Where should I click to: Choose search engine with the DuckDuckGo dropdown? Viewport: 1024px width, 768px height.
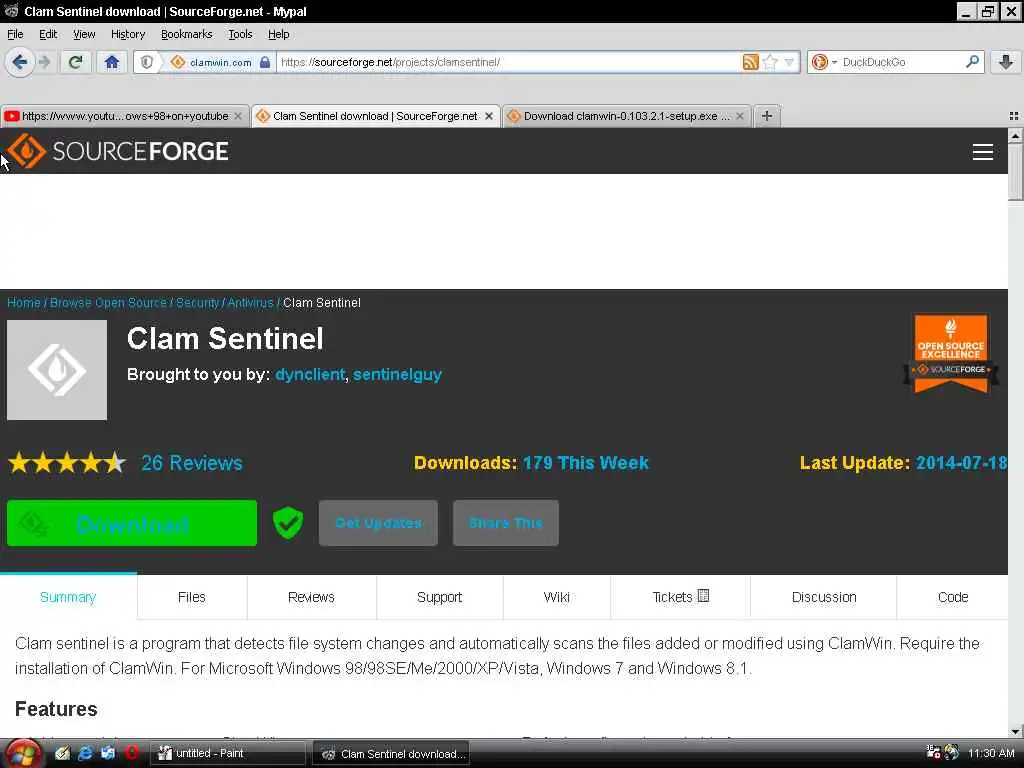823,62
